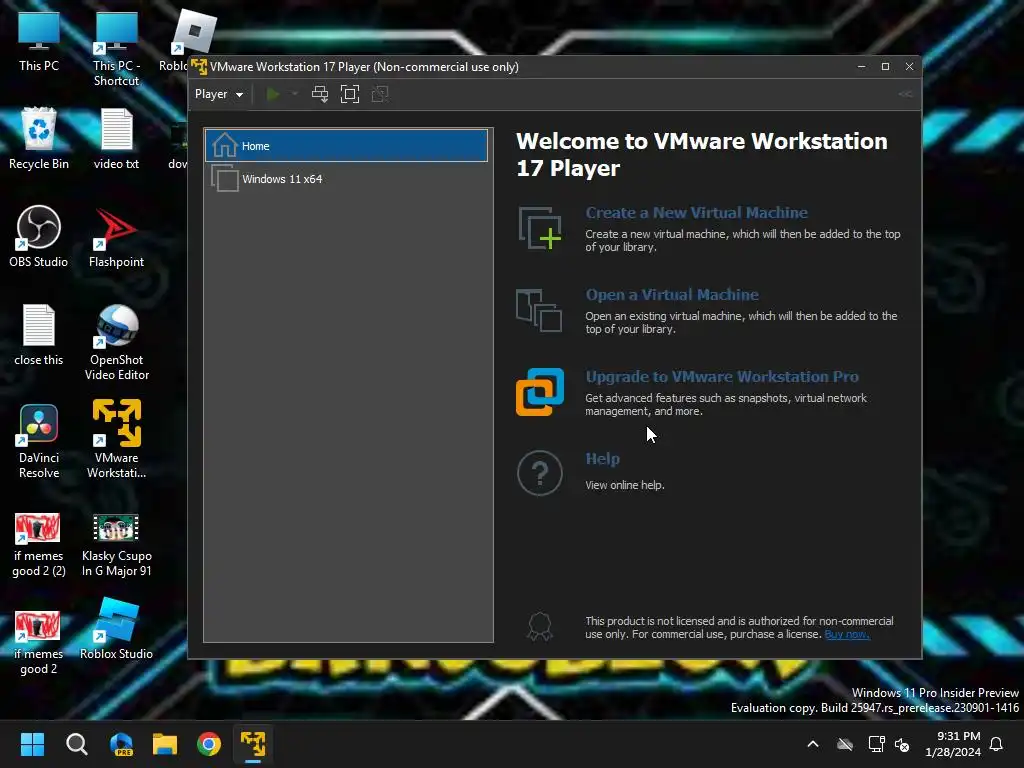Select OBS Studio desktop shortcut

(39, 237)
